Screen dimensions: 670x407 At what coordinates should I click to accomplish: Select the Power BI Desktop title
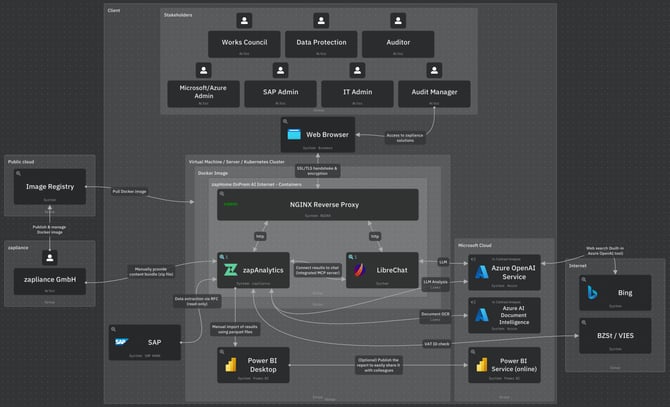coord(262,365)
